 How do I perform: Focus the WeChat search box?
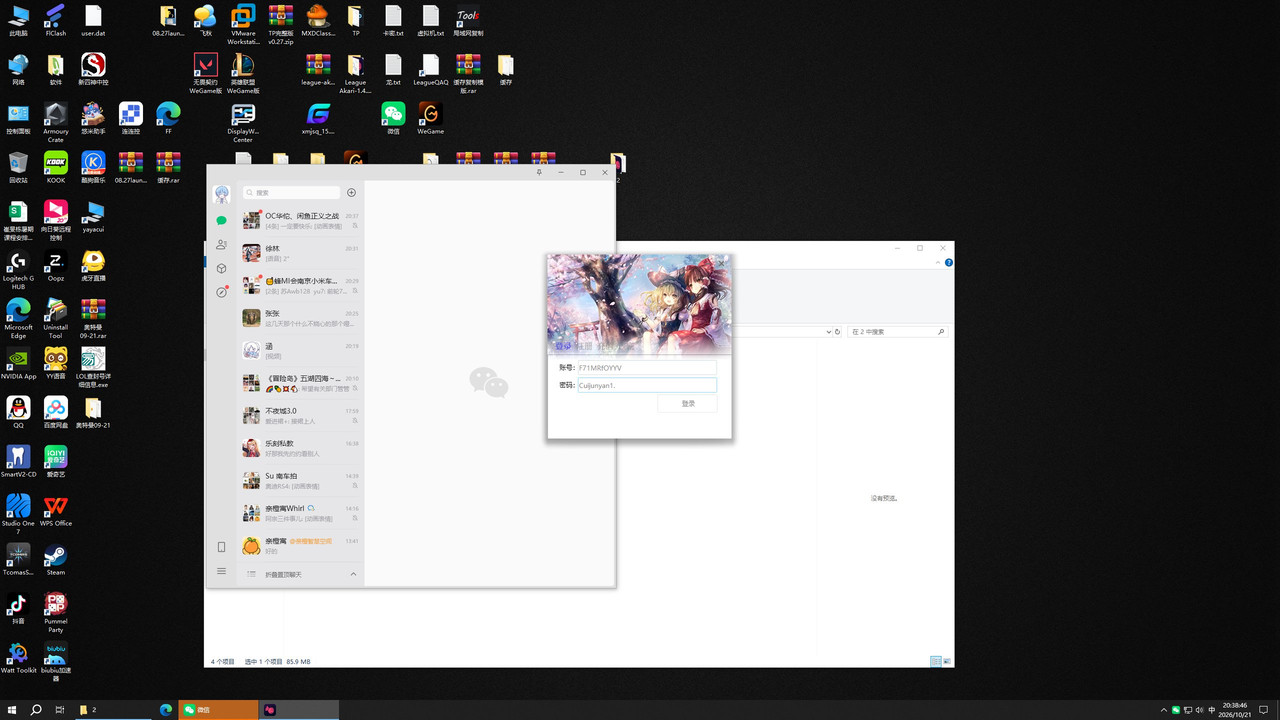[292, 192]
